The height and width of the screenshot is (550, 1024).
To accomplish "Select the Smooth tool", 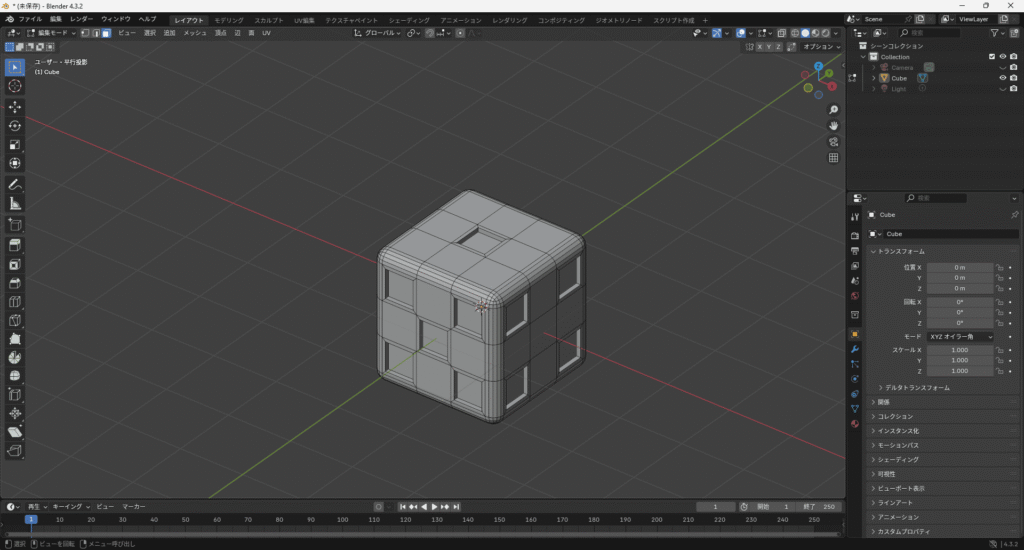I will tap(14, 376).
